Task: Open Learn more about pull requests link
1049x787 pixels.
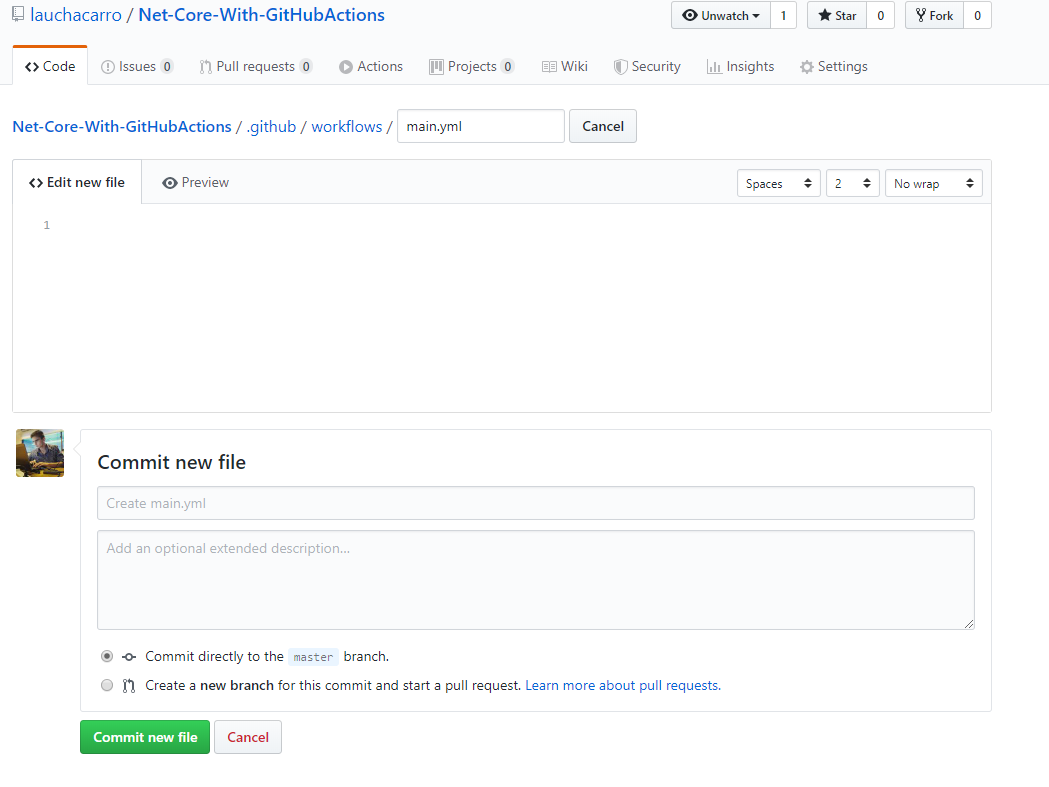Action: [x=623, y=685]
